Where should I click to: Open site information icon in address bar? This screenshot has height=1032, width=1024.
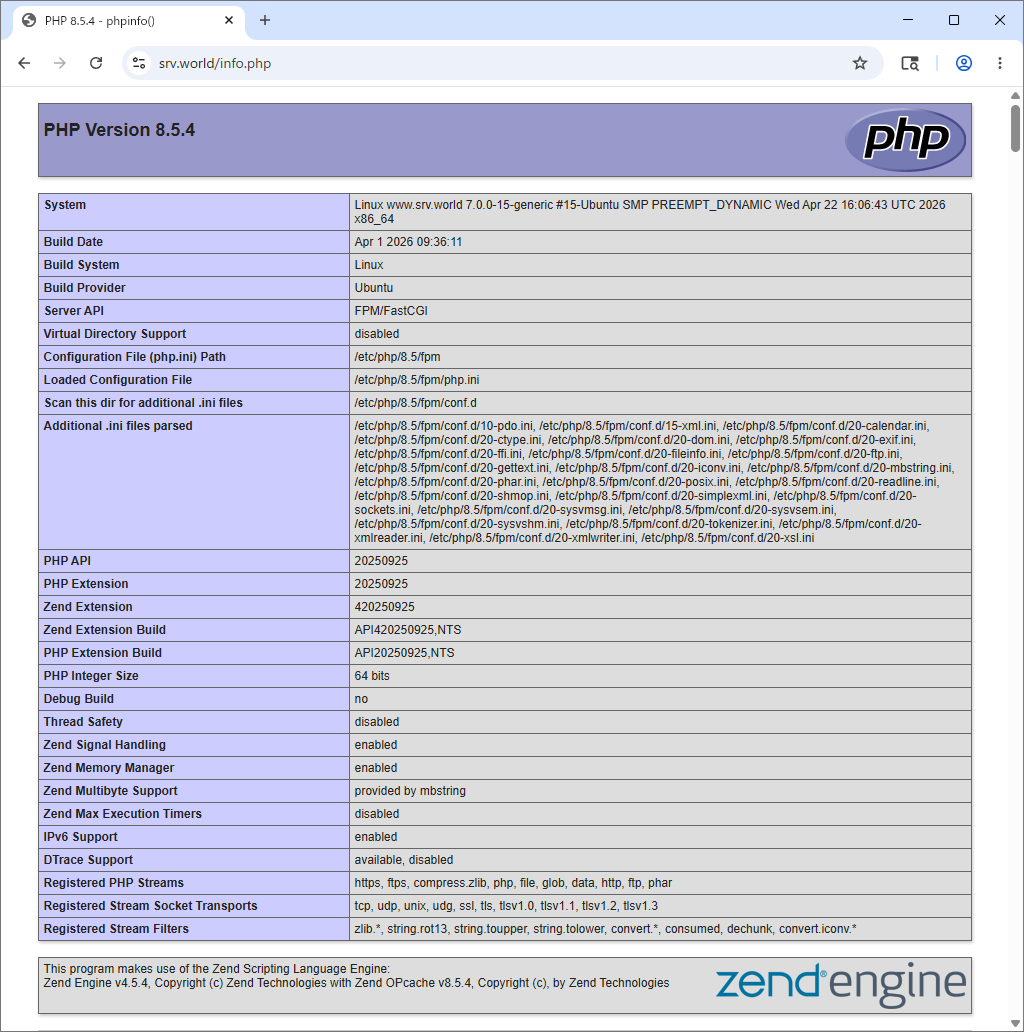pyautogui.click(x=139, y=63)
